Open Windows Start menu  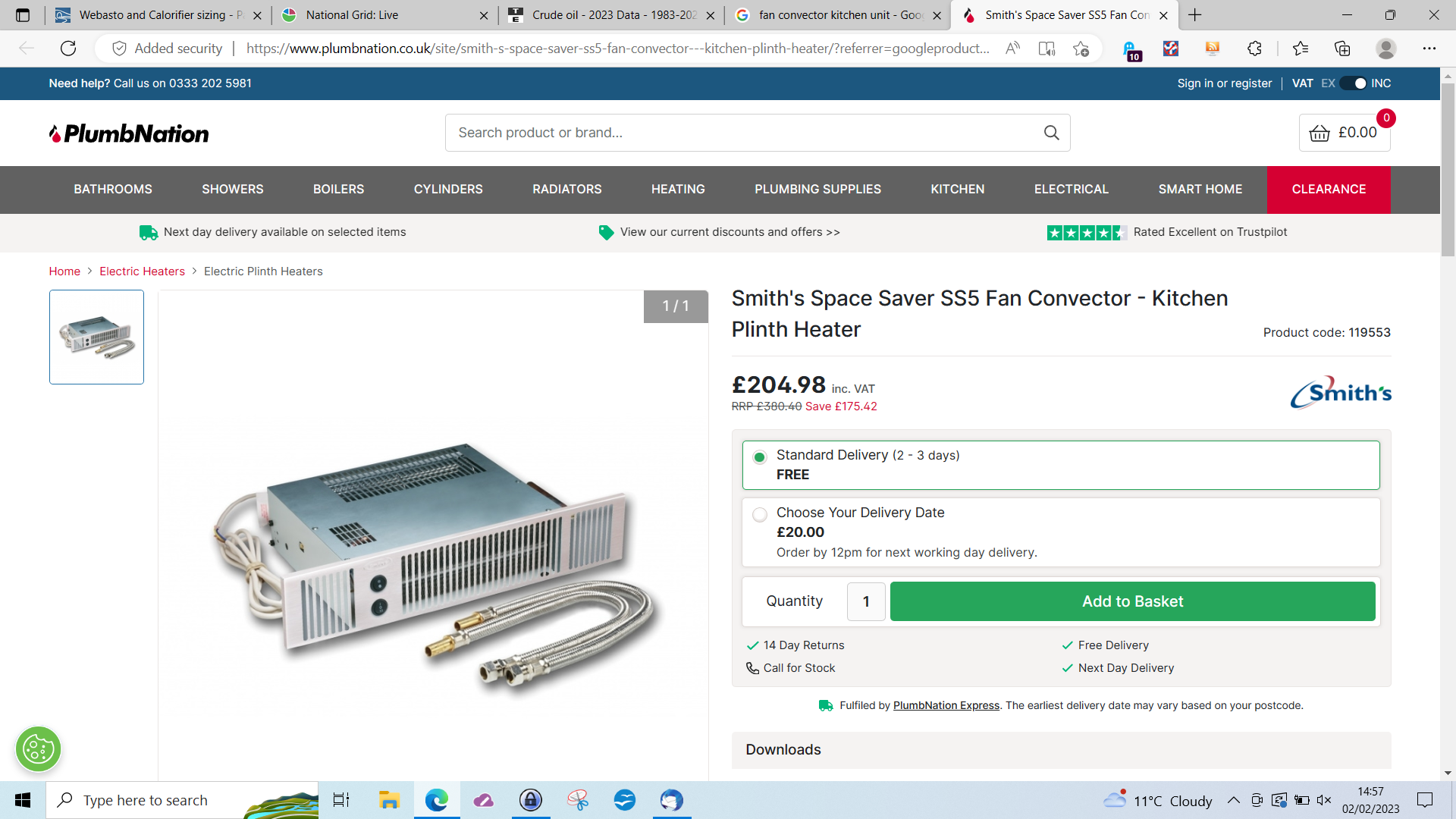(23, 800)
